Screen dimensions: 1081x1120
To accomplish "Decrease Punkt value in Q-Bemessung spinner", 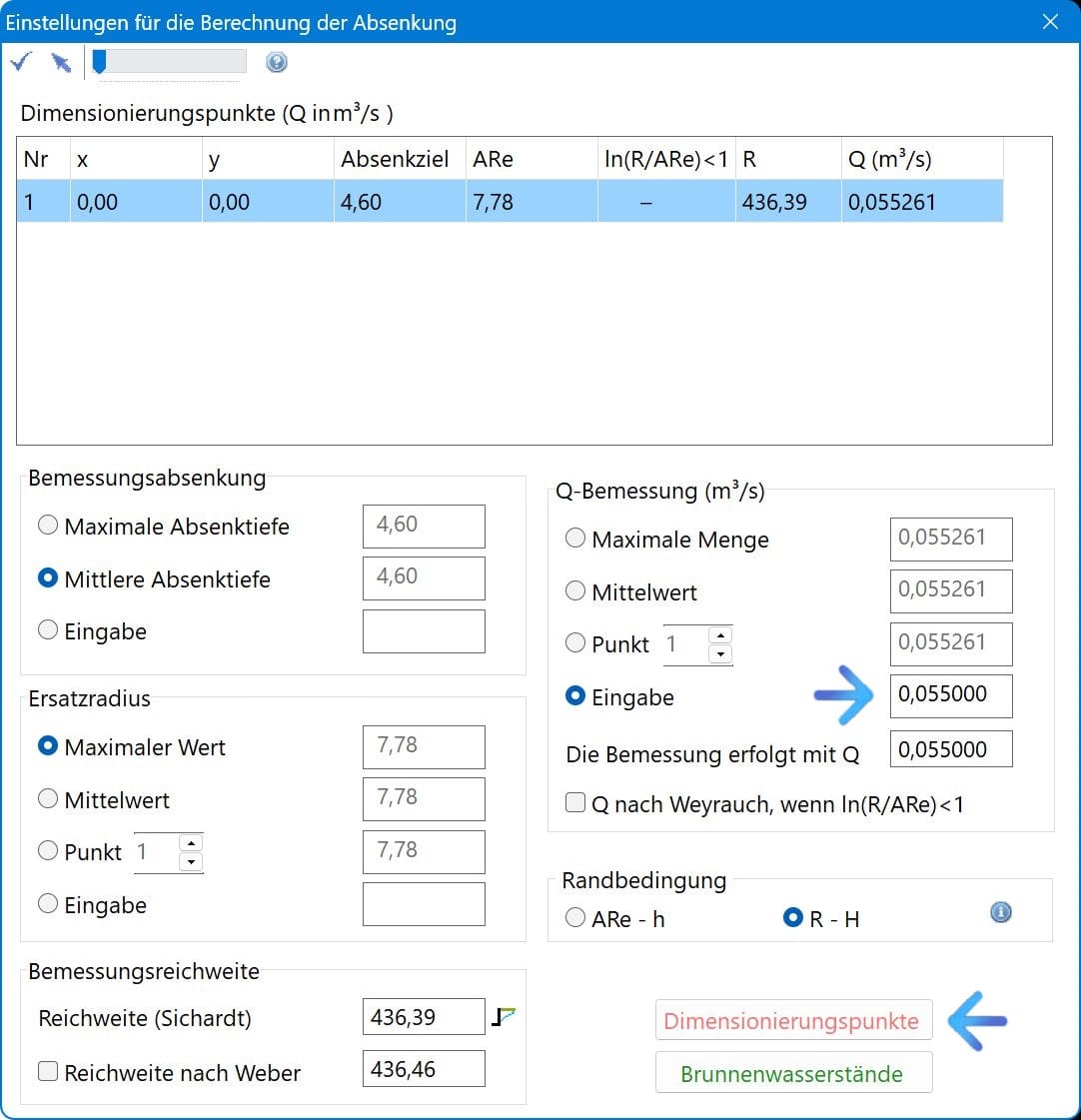I will [x=720, y=654].
